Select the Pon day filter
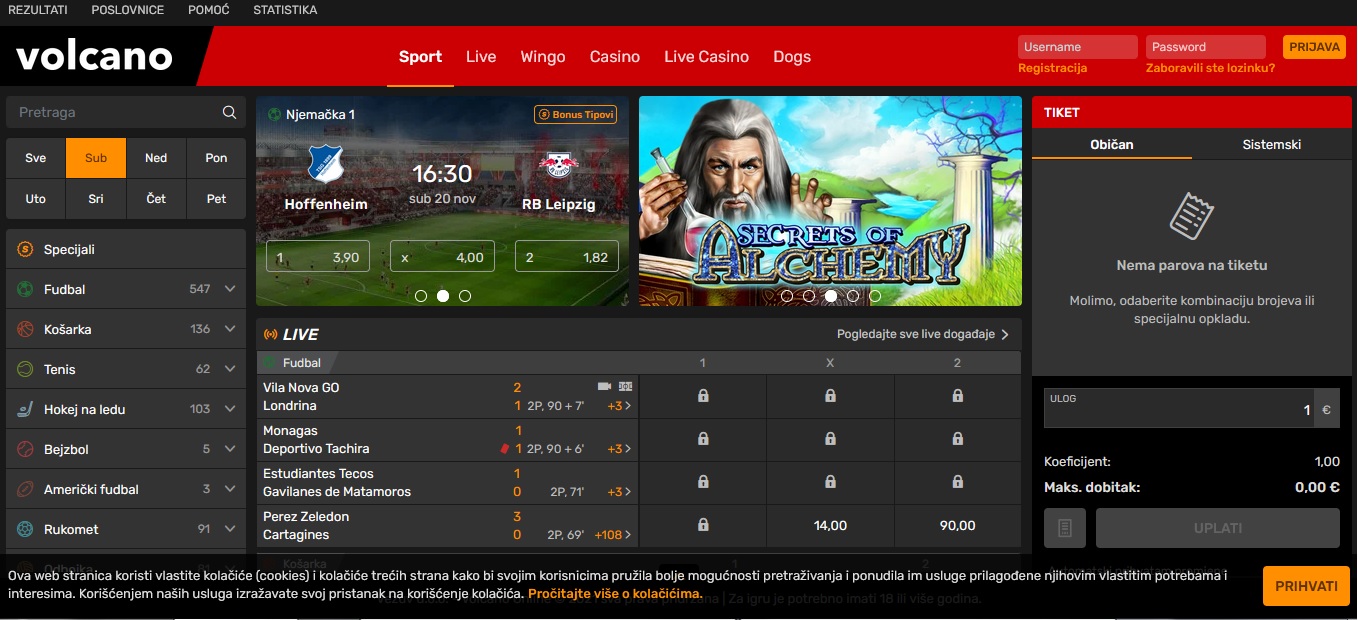Viewport: 1358px width, 620px height. click(216, 158)
